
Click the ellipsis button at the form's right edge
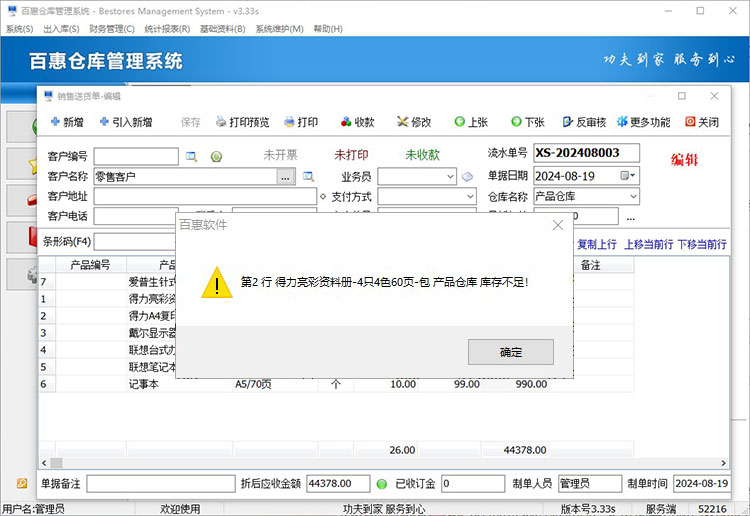[630, 217]
